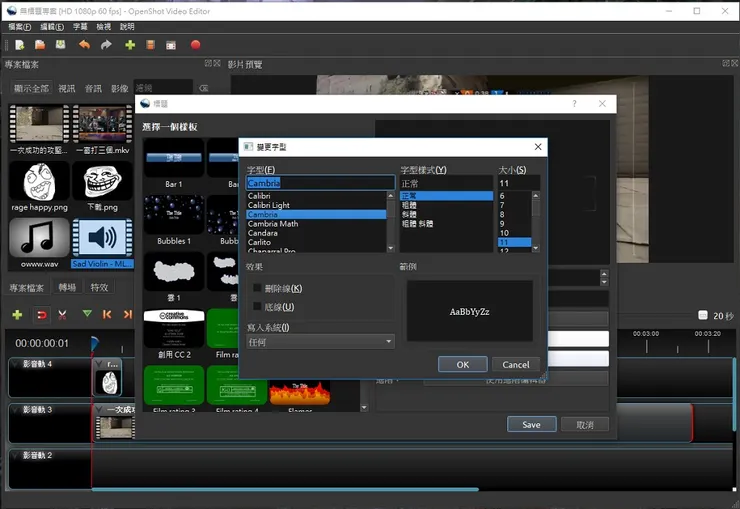Open the 寫入系統 writing system dropdown
The height and width of the screenshot is (509, 740).
coord(320,342)
